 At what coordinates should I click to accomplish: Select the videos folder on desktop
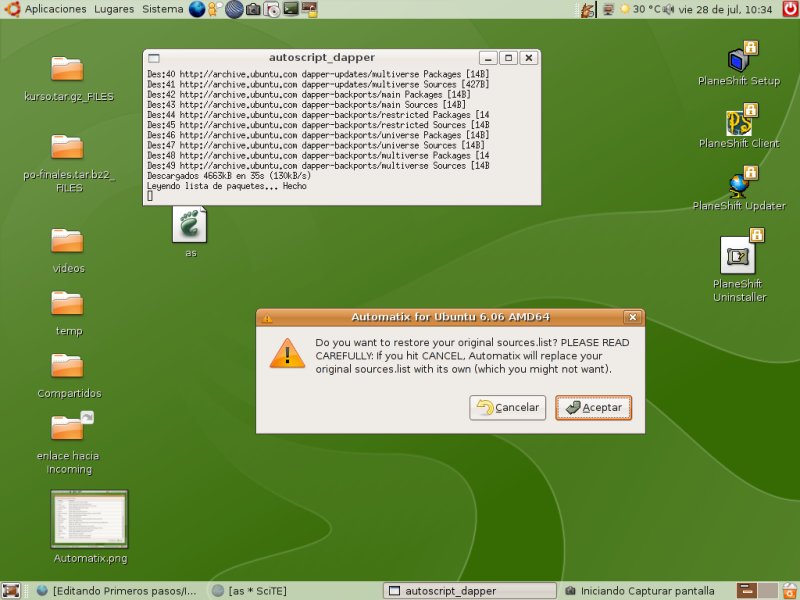68,243
